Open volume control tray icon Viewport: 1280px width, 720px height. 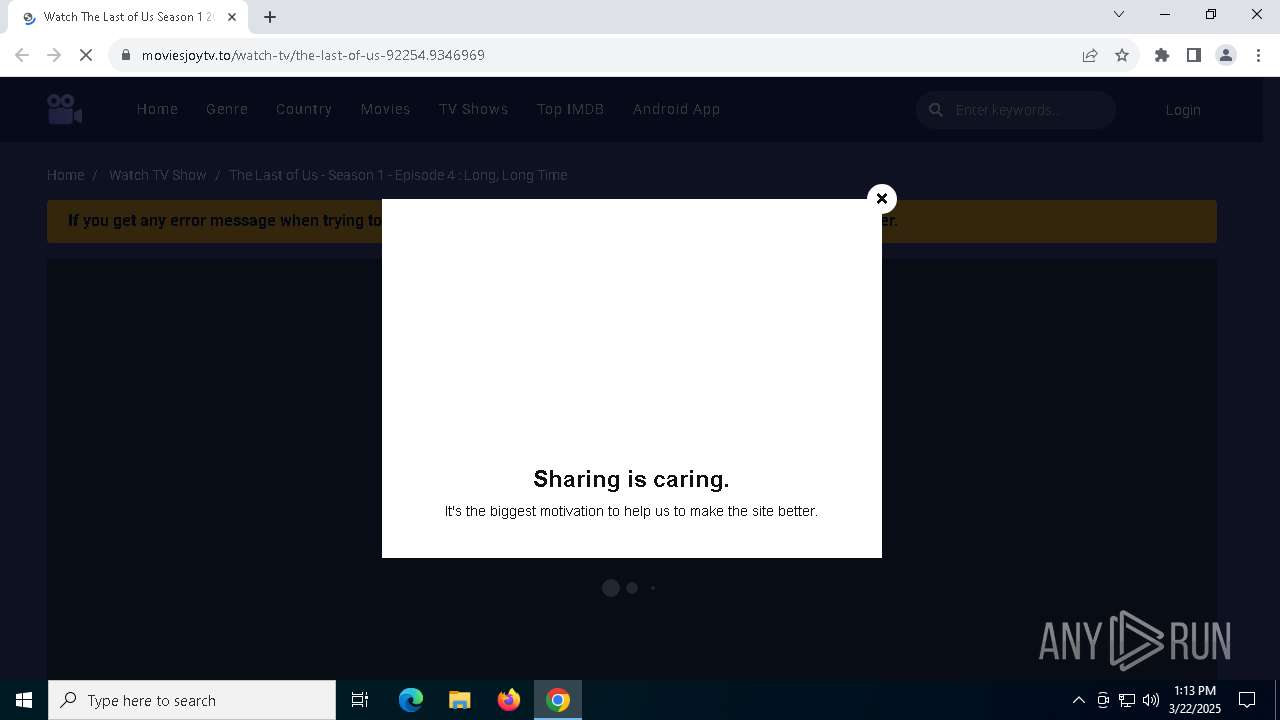(x=1151, y=700)
